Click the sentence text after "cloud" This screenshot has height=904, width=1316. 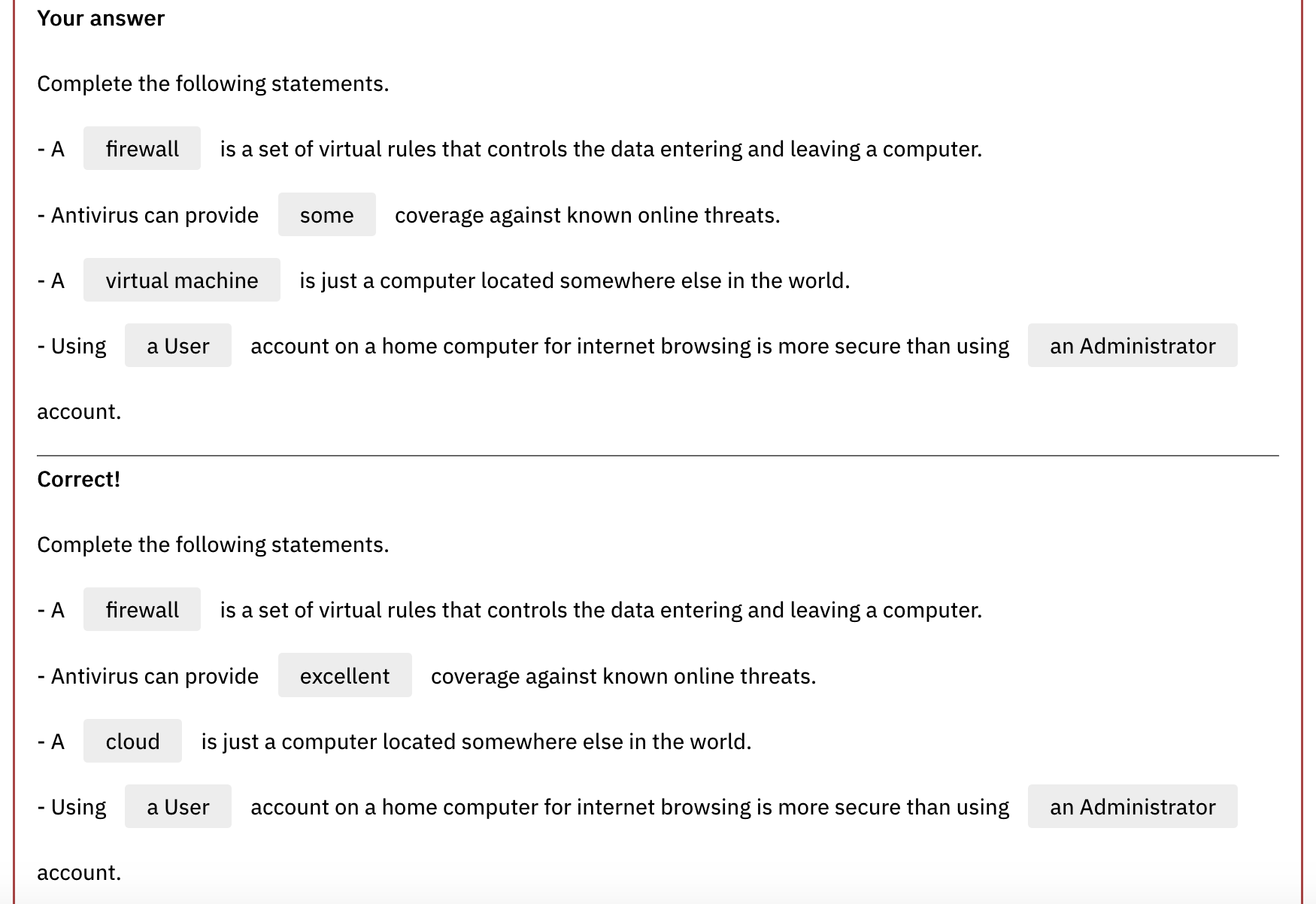click(476, 742)
